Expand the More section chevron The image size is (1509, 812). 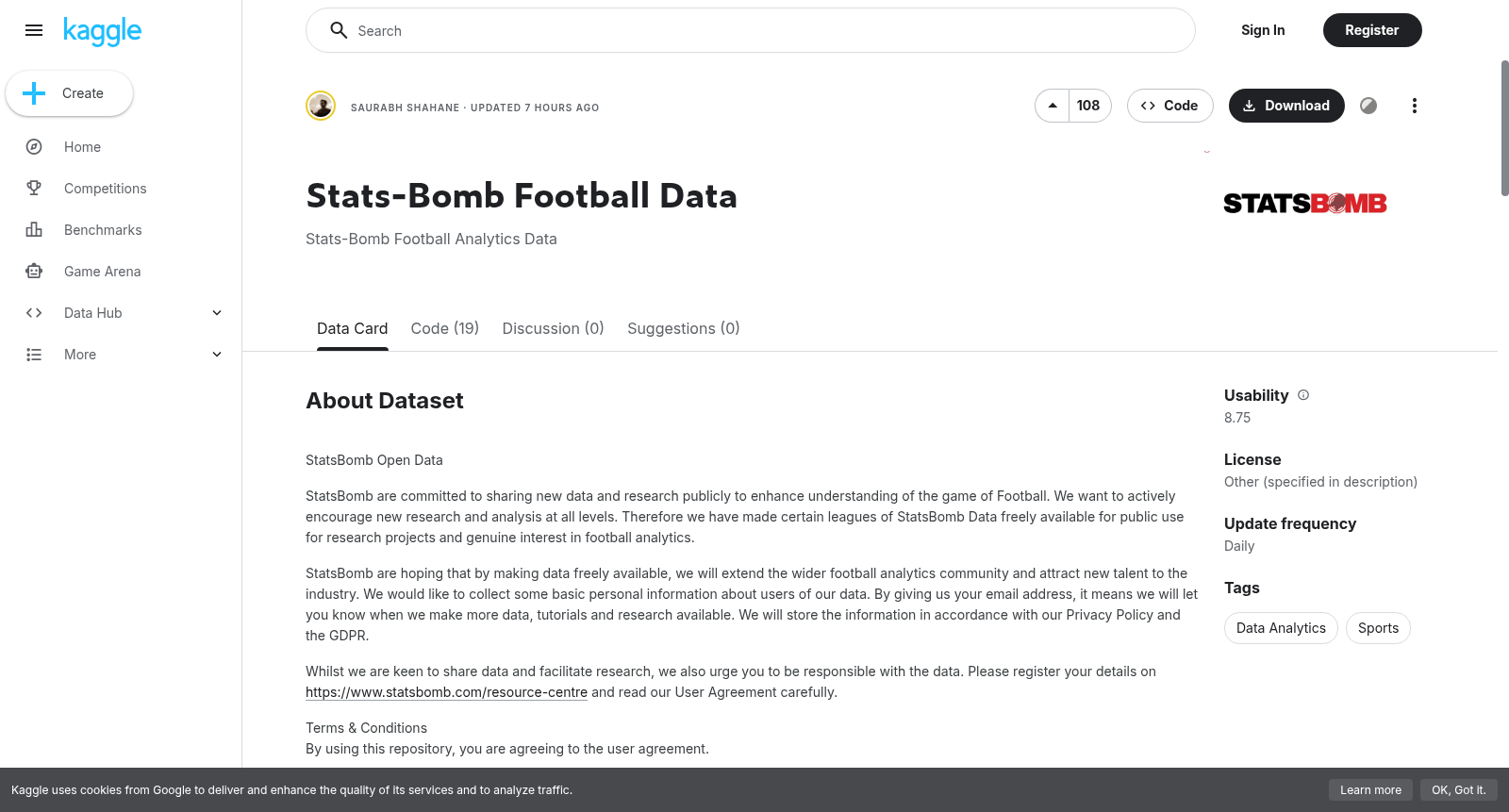tap(217, 355)
